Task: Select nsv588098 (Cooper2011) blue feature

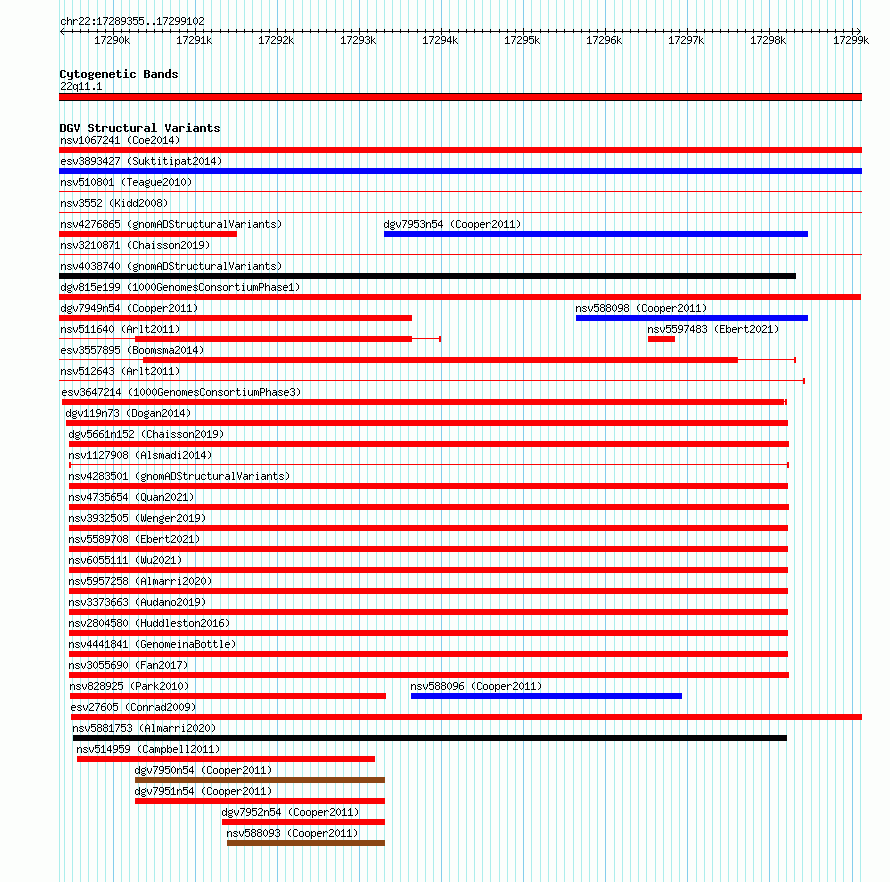Action: tap(692, 318)
